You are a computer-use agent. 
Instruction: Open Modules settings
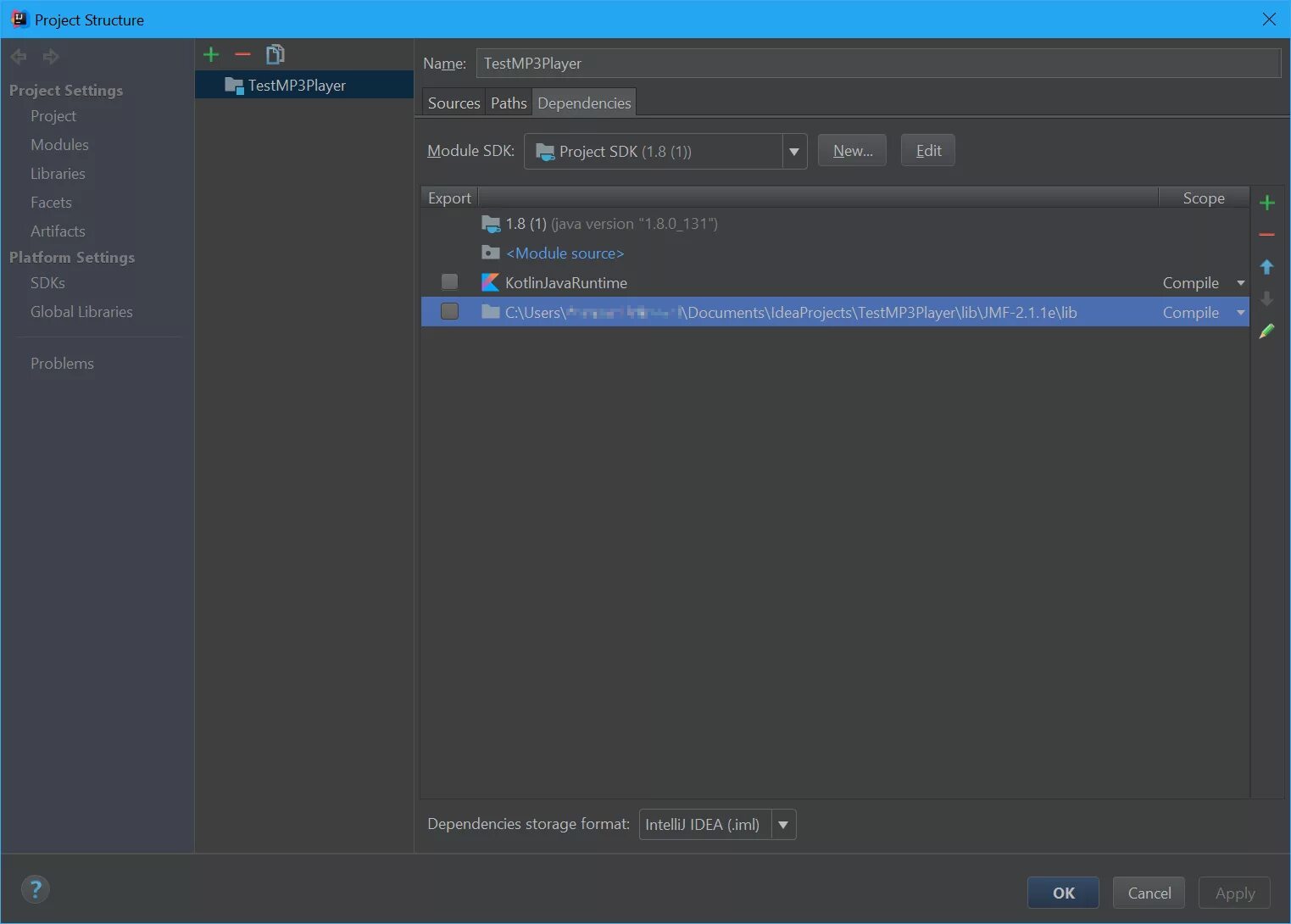coord(59,145)
